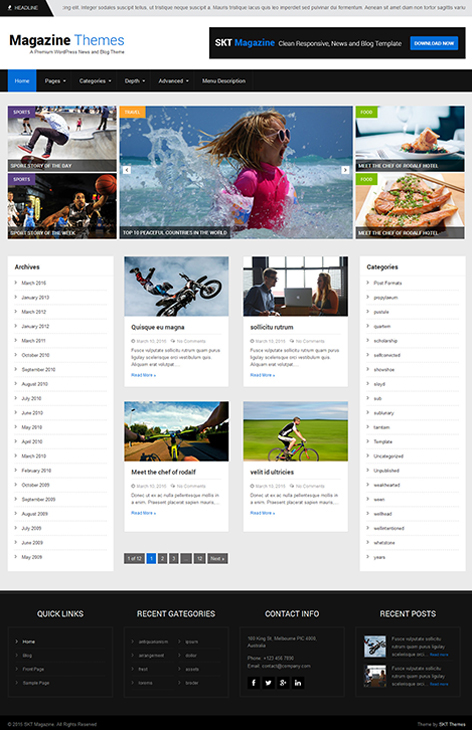Click Read More under Quisque eu magna

pos(143,375)
